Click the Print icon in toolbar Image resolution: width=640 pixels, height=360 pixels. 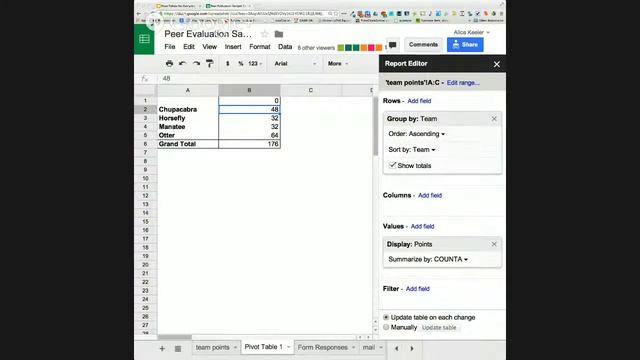169,64
